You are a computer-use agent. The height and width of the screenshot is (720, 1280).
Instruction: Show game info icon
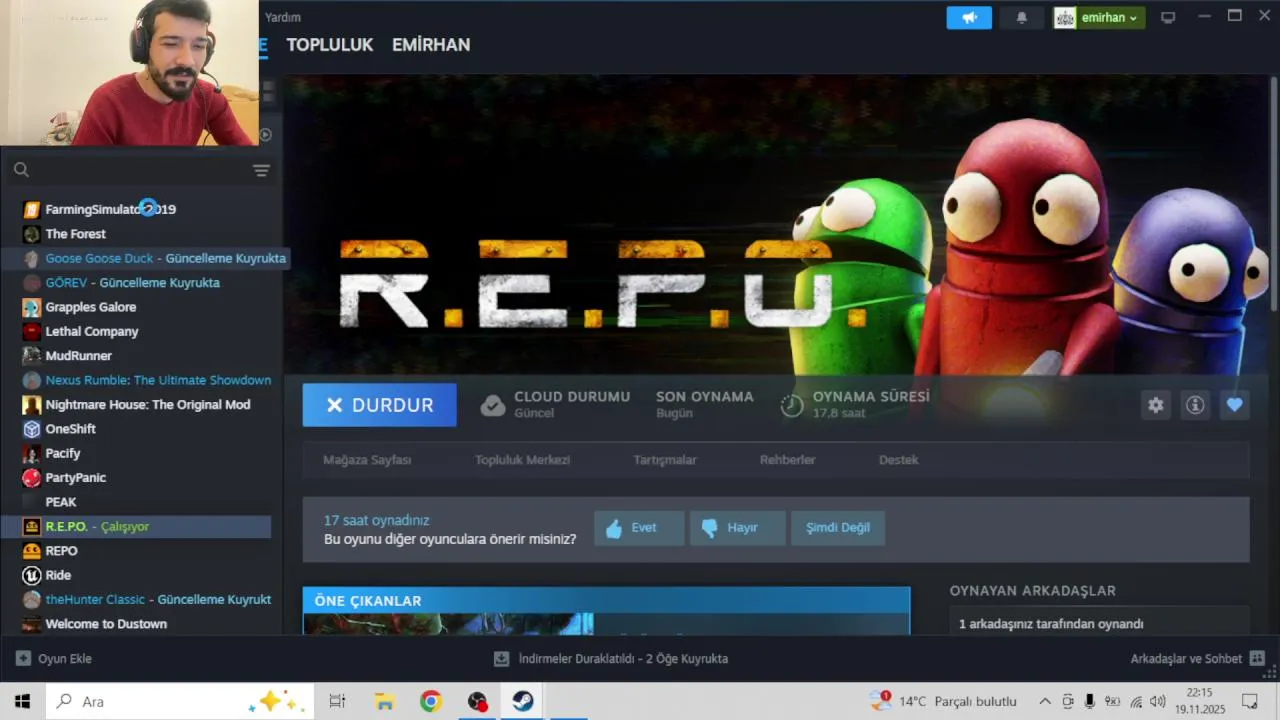pos(1195,405)
